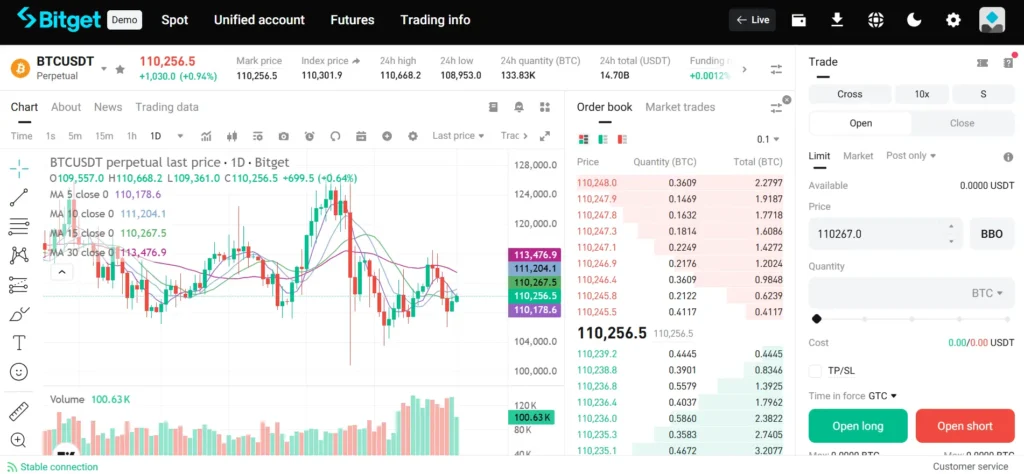1024x474 pixels.
Task: Switch to the Market trades tab
Action: [680, 107]
